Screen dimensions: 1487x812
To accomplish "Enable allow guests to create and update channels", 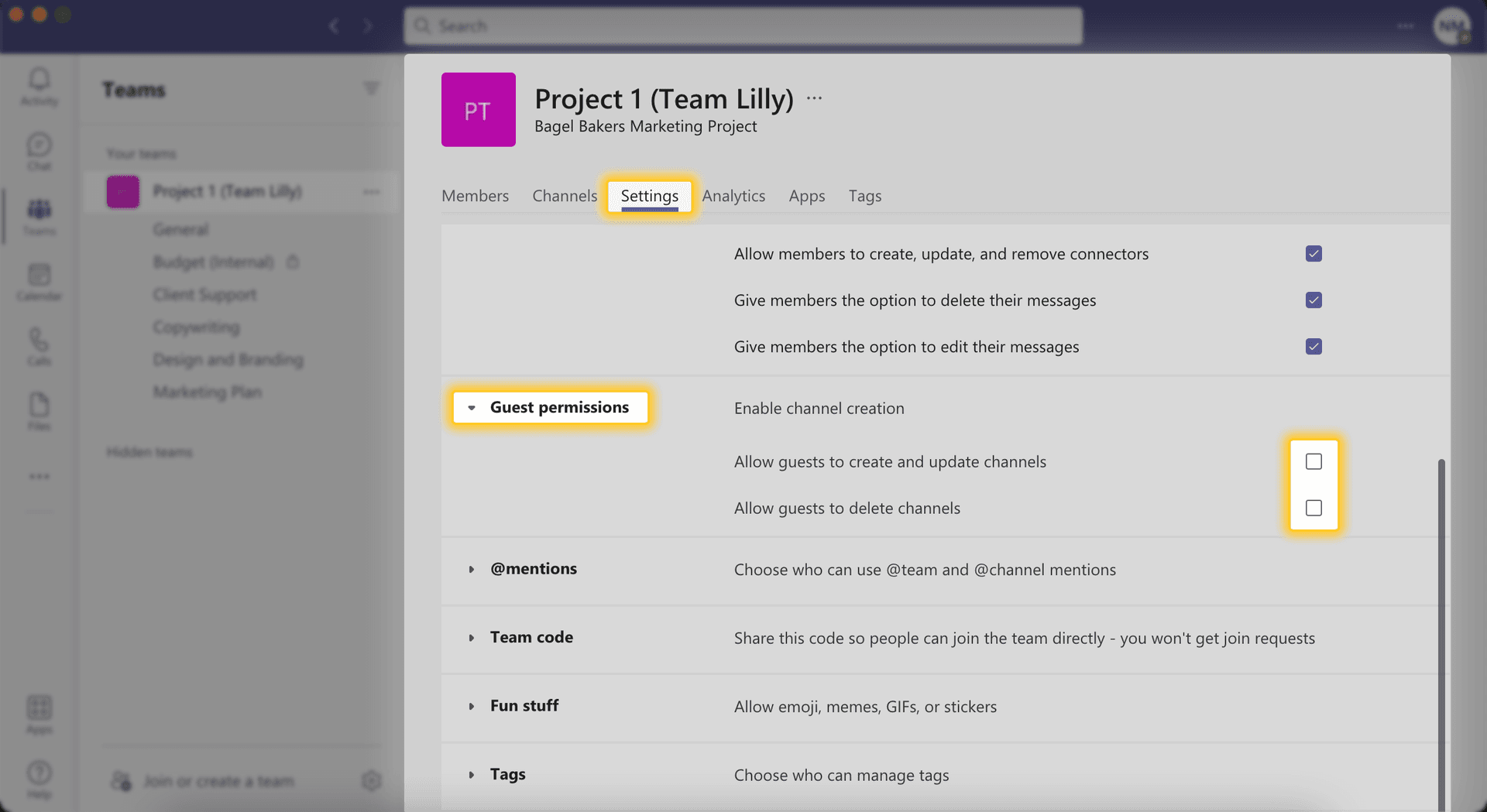I will pyautogui.click(x=1313, y=461).
